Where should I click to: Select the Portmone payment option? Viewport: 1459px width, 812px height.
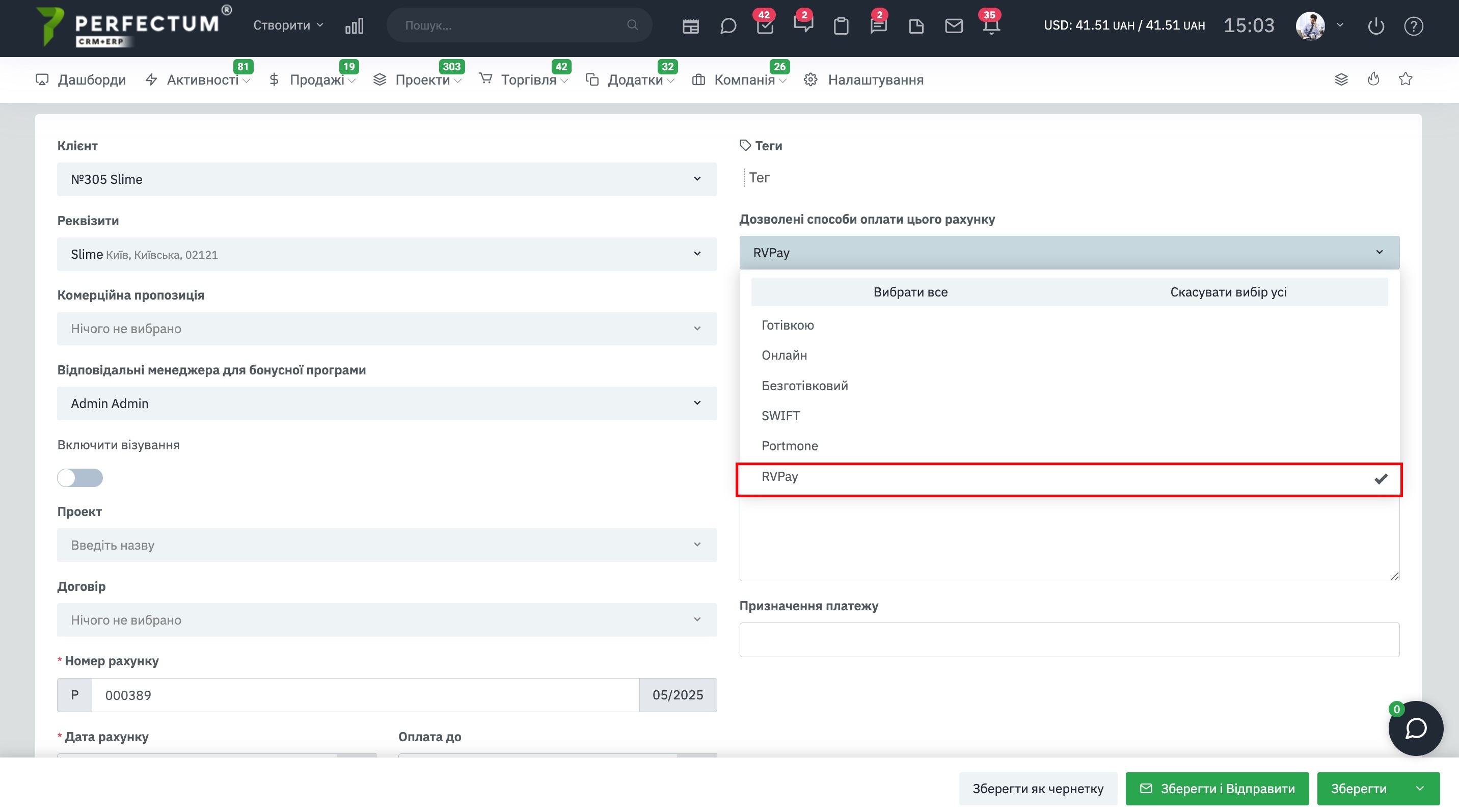click(x=1069, y=446)
